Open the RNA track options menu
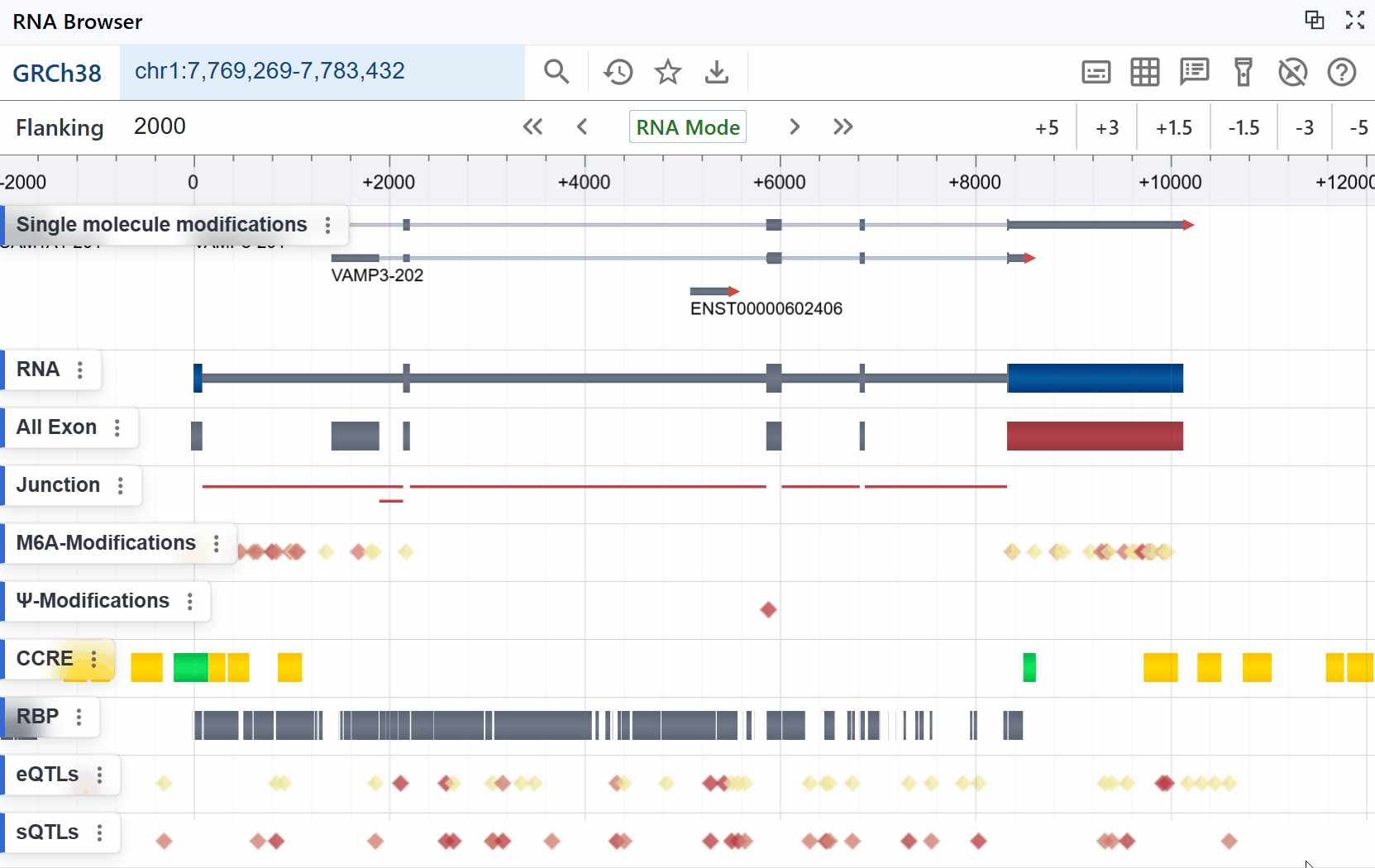Image resolution: width=1375 pixels, height=868 pixels. click(x=80, y=370)
